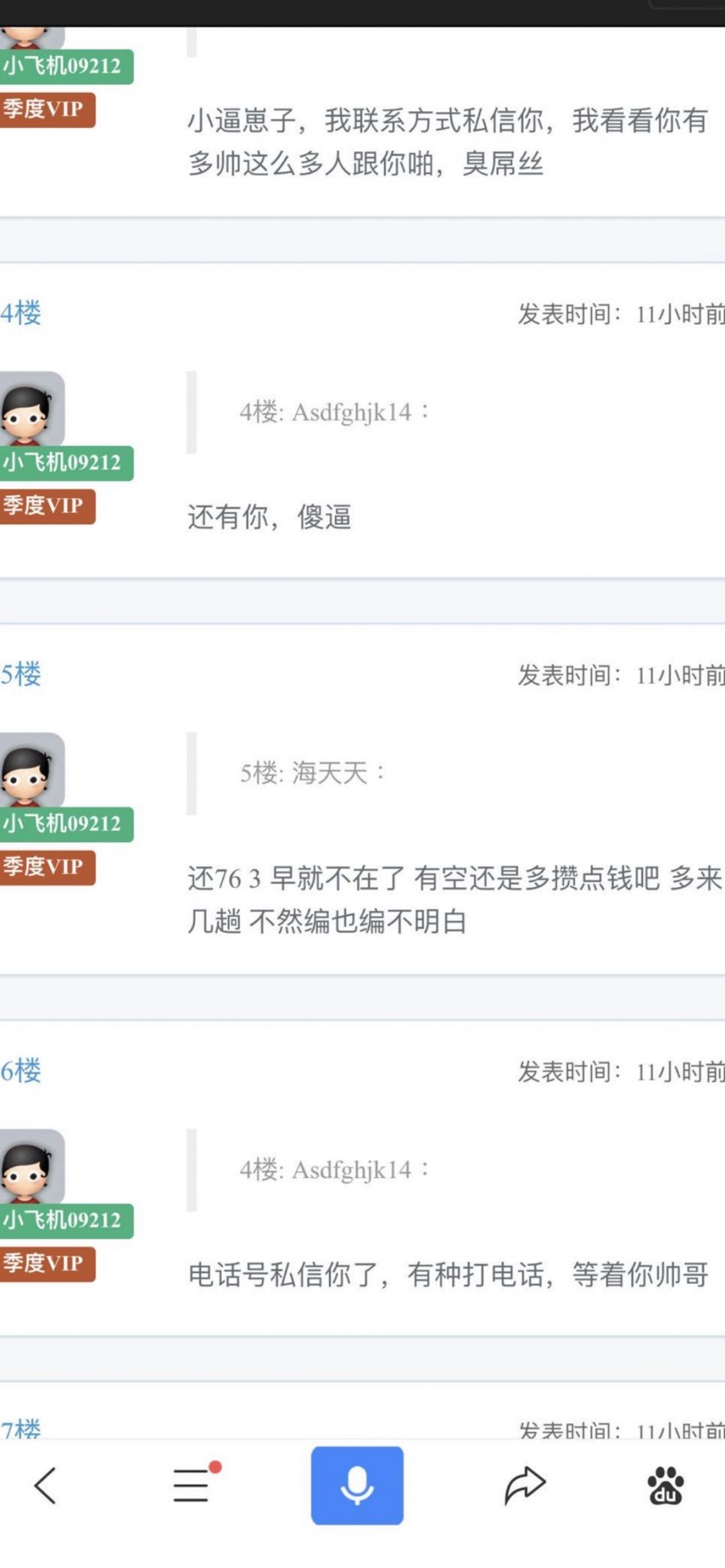Tap 季度VIP badge in the 4楼 post

pyautogui.click(x=47, y=506)
